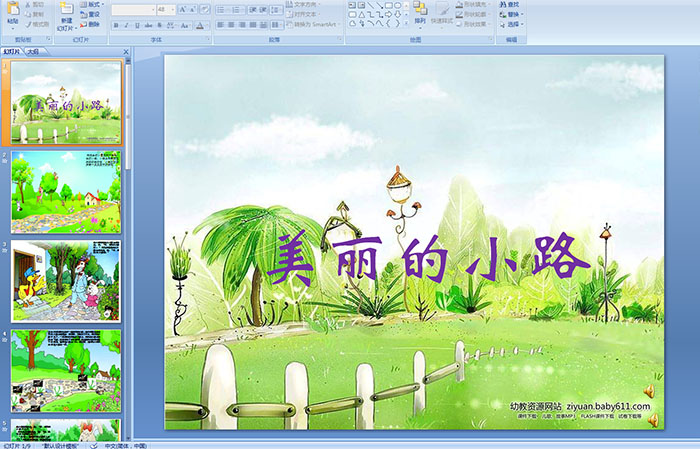700x449 pixels.
Task: Select slide 4 thumbnail
Action: click(x=66, y=370)
